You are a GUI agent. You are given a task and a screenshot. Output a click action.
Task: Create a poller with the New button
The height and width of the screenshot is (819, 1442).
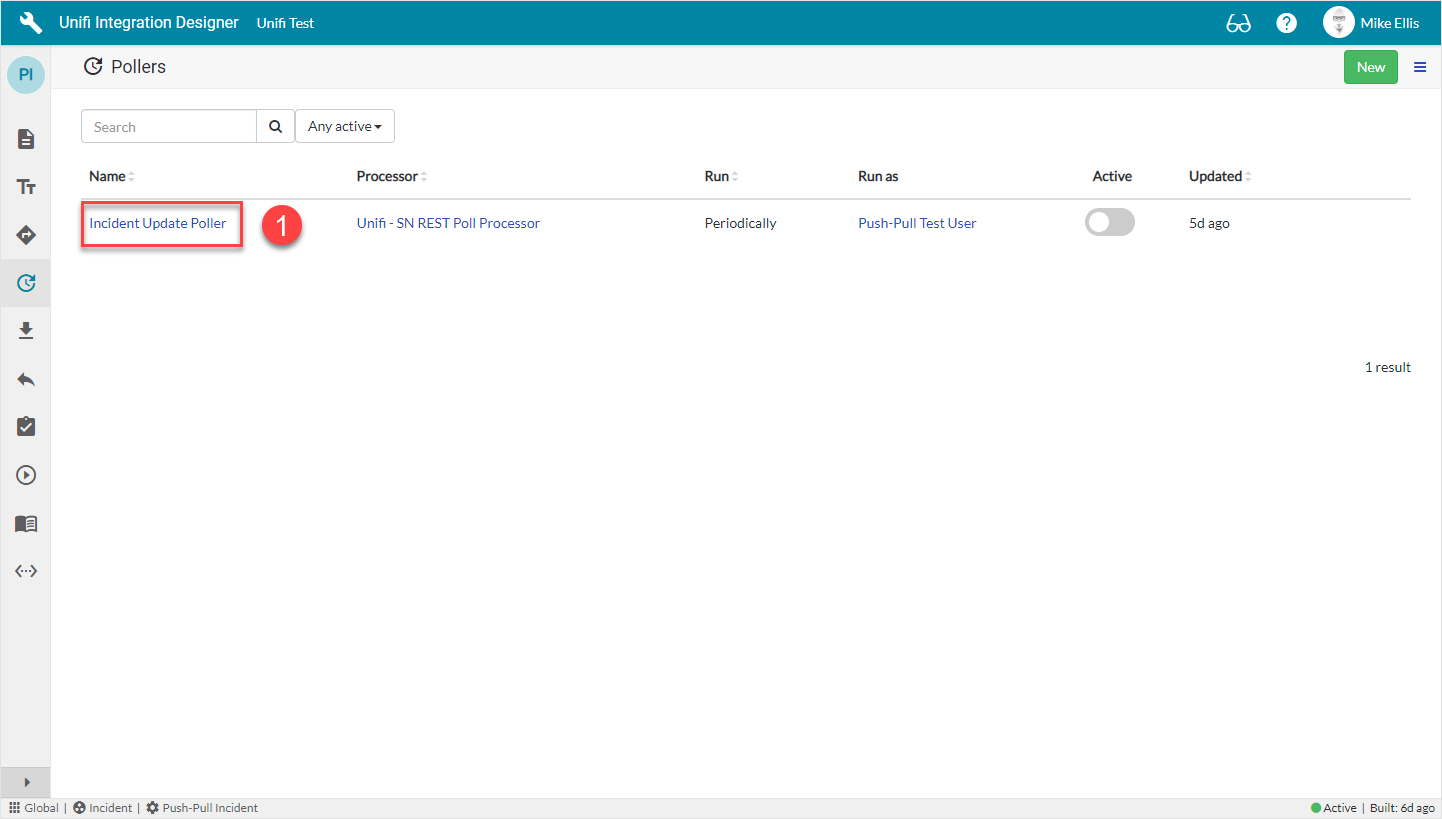[x=1371, y=67]
